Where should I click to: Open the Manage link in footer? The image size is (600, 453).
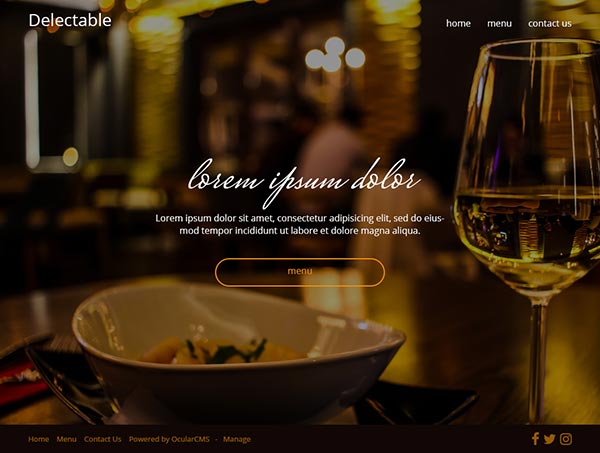pyautogui.click(x=236, y=439)
